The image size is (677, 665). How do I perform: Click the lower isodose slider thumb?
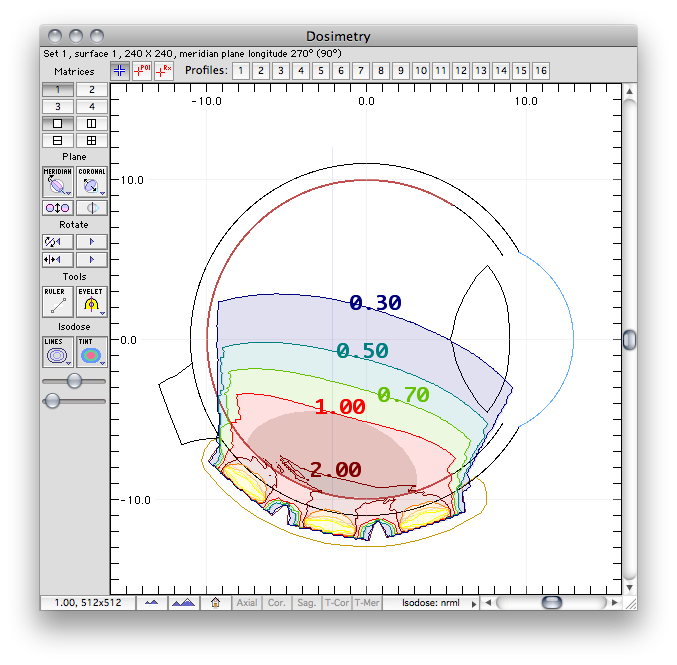(52, 400)
